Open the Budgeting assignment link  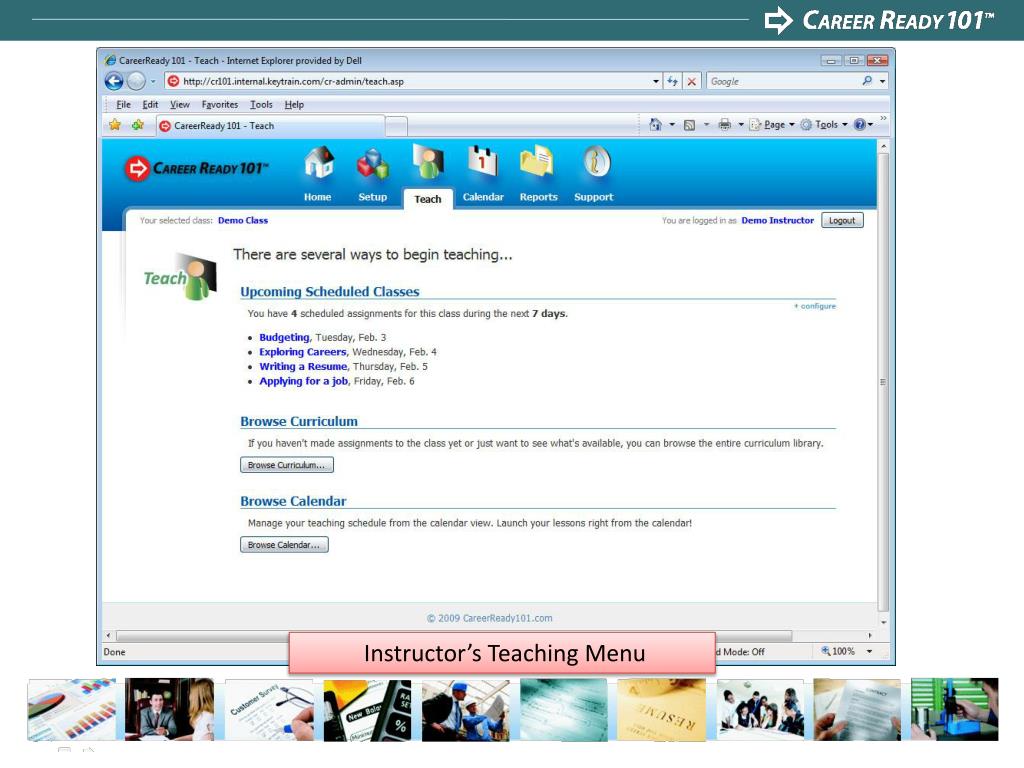coord(284,337)
